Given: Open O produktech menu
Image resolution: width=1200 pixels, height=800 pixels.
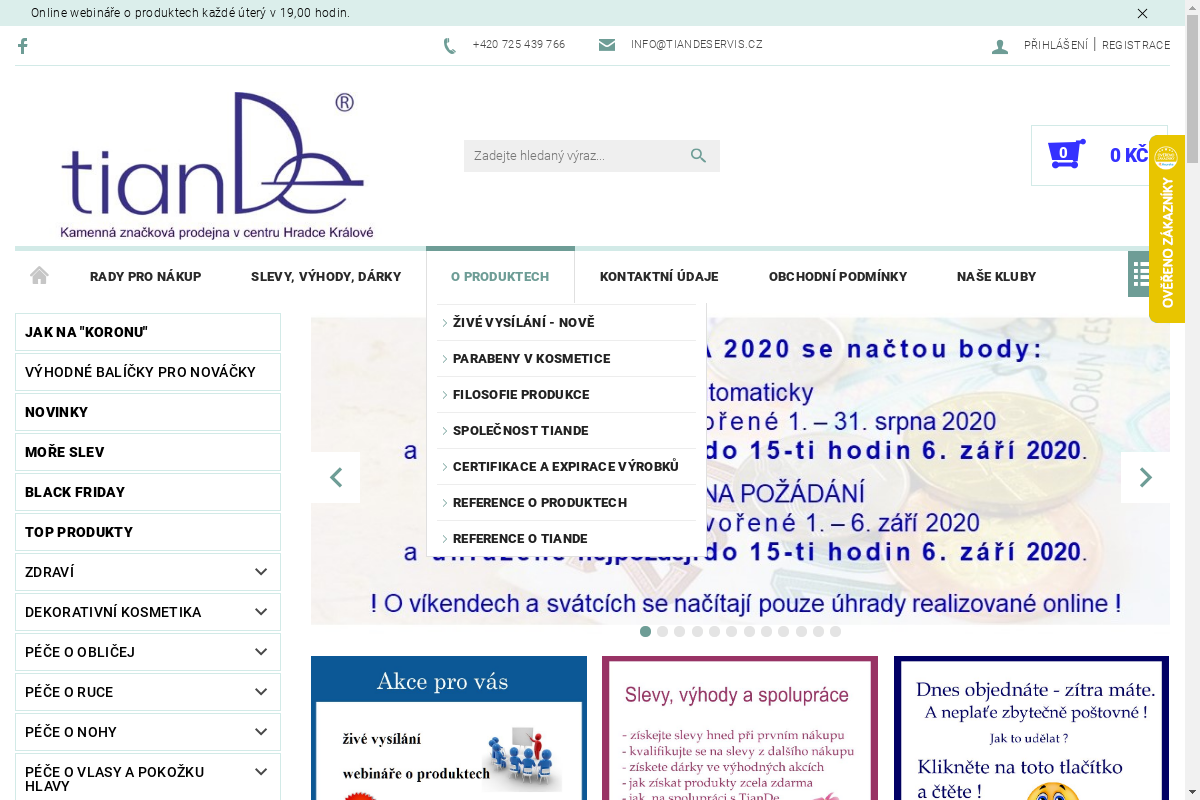Looking at the screenshot, I should (x=500, y=277).
